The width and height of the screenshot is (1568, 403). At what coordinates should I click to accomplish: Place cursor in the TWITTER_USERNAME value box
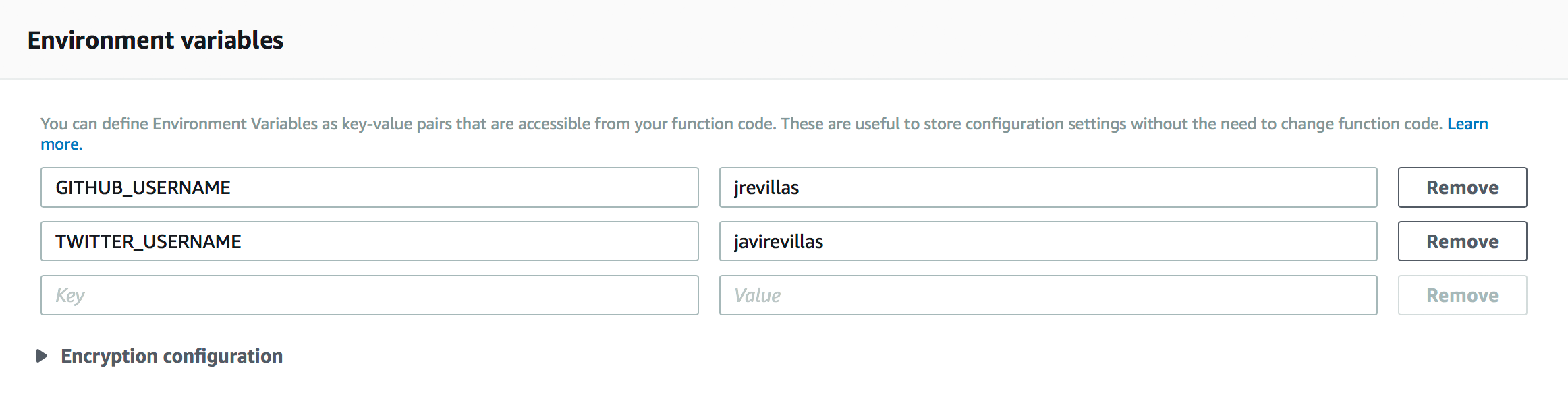point(1048,241)
